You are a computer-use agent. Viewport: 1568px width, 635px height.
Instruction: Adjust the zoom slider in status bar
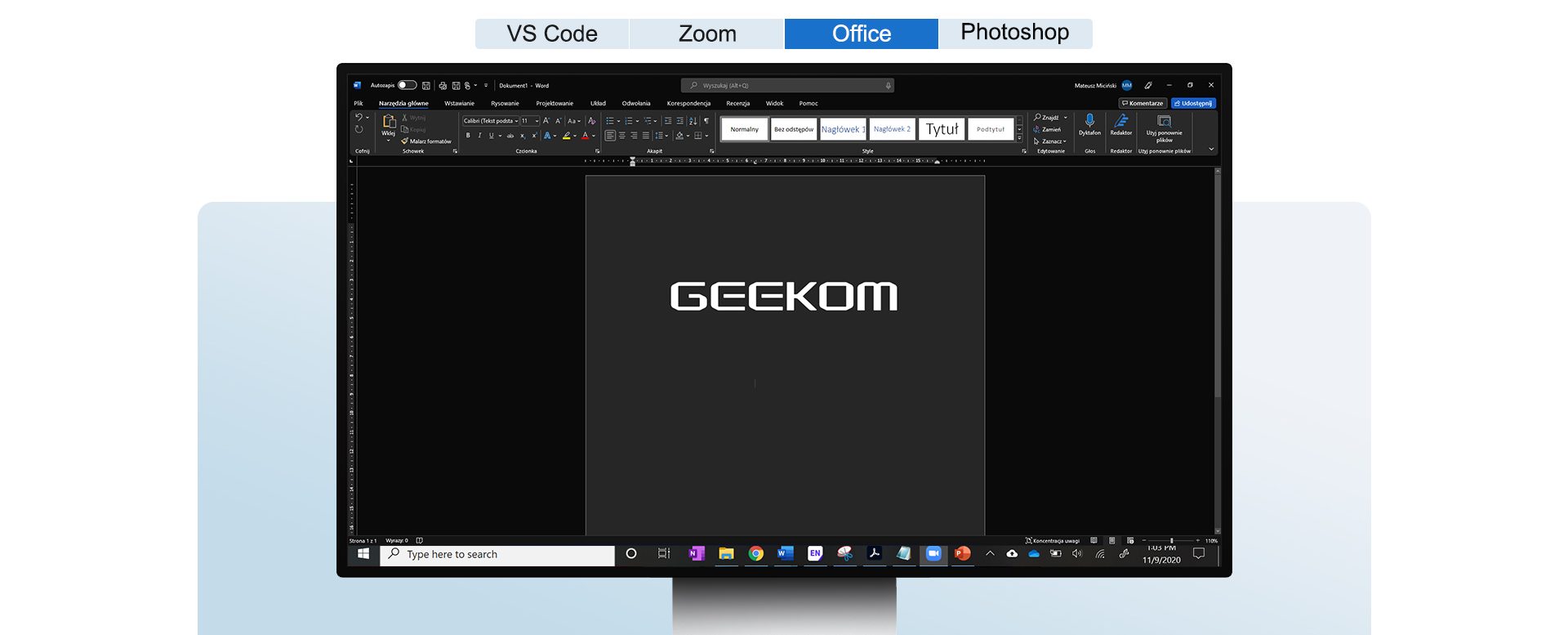coord(1172,541)
